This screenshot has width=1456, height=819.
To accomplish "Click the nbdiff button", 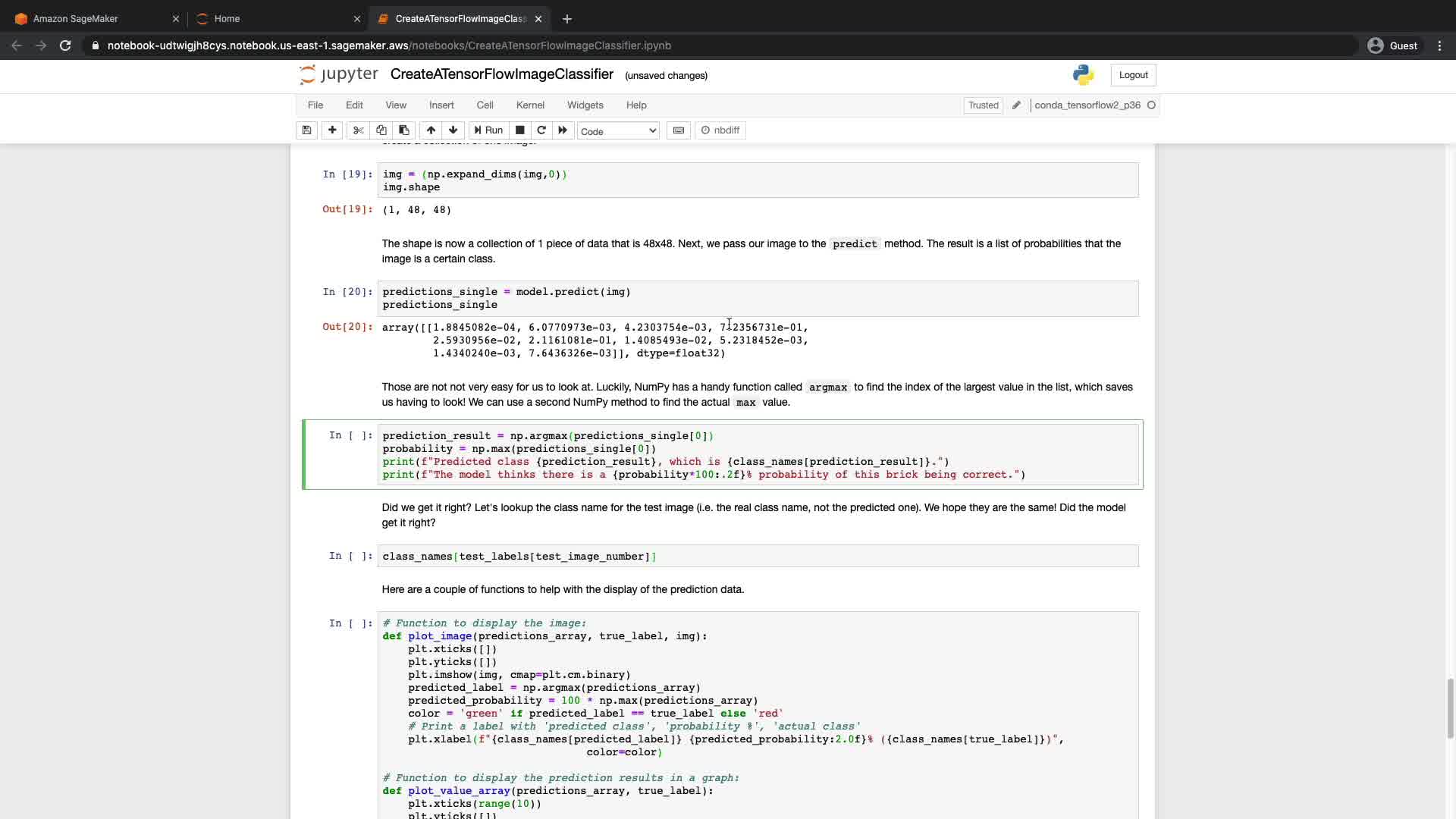I will click(720, 130).
